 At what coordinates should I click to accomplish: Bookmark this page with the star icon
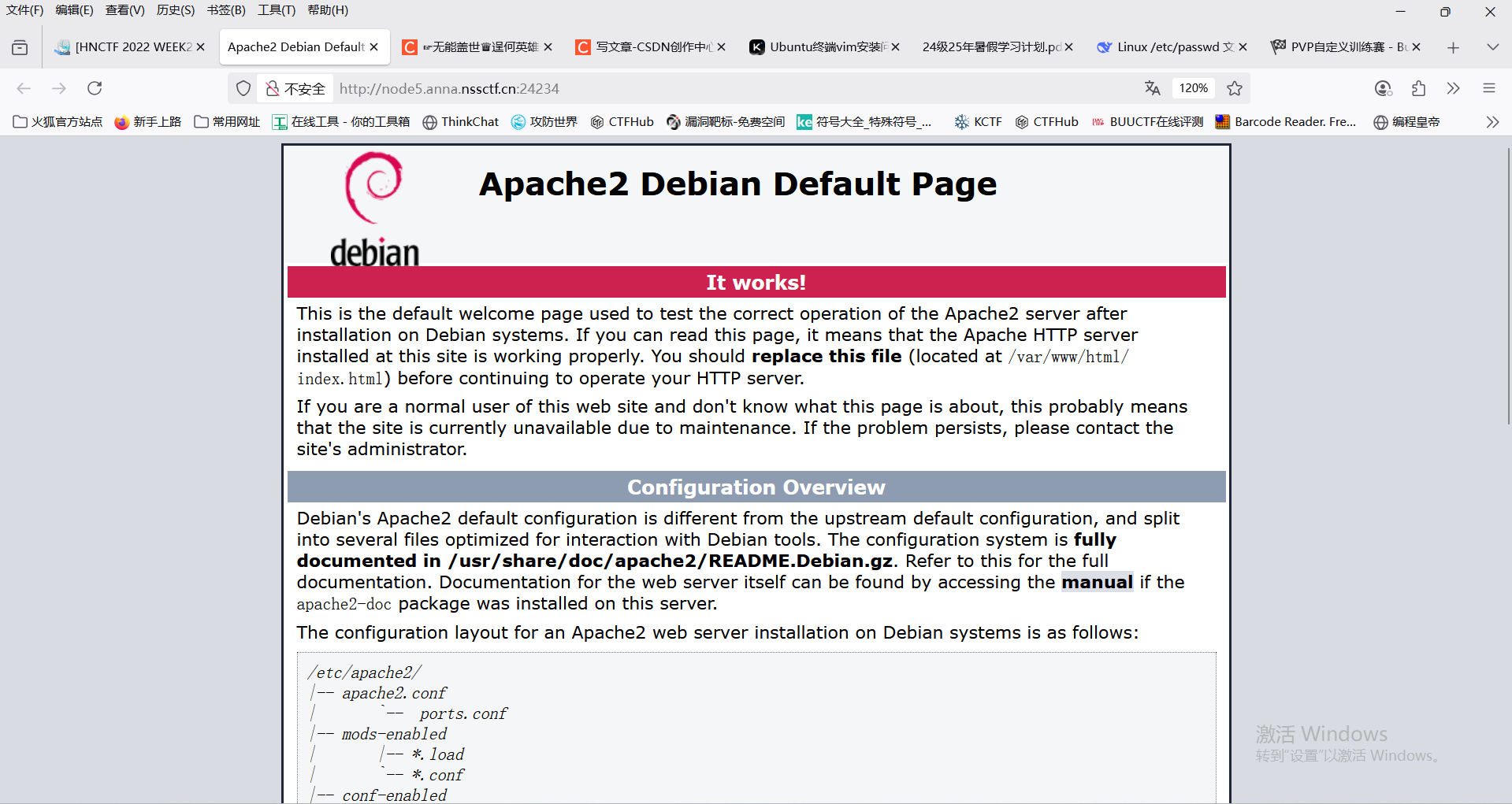coord(1235,88)
